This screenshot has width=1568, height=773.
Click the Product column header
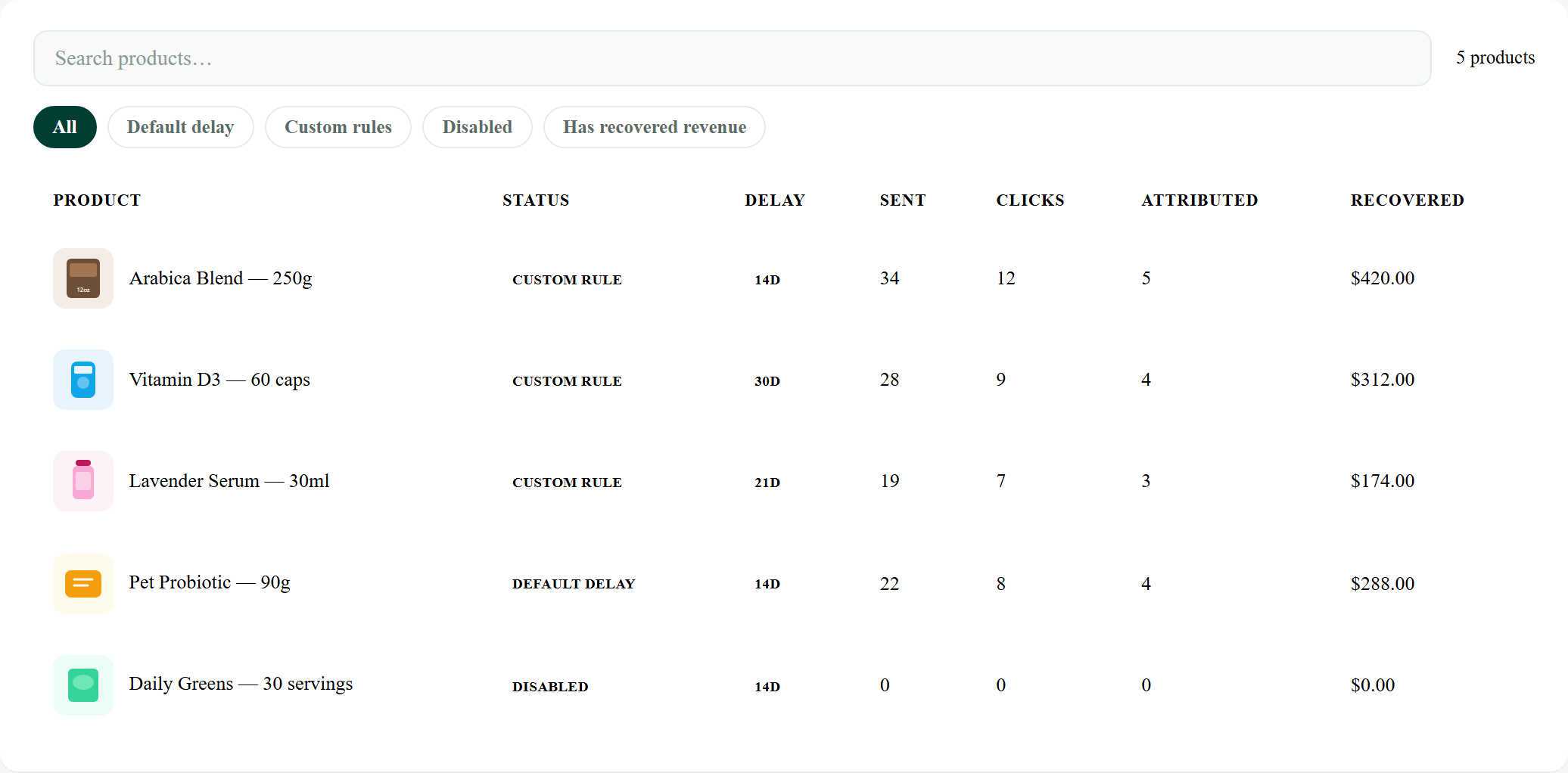[97, 200]
